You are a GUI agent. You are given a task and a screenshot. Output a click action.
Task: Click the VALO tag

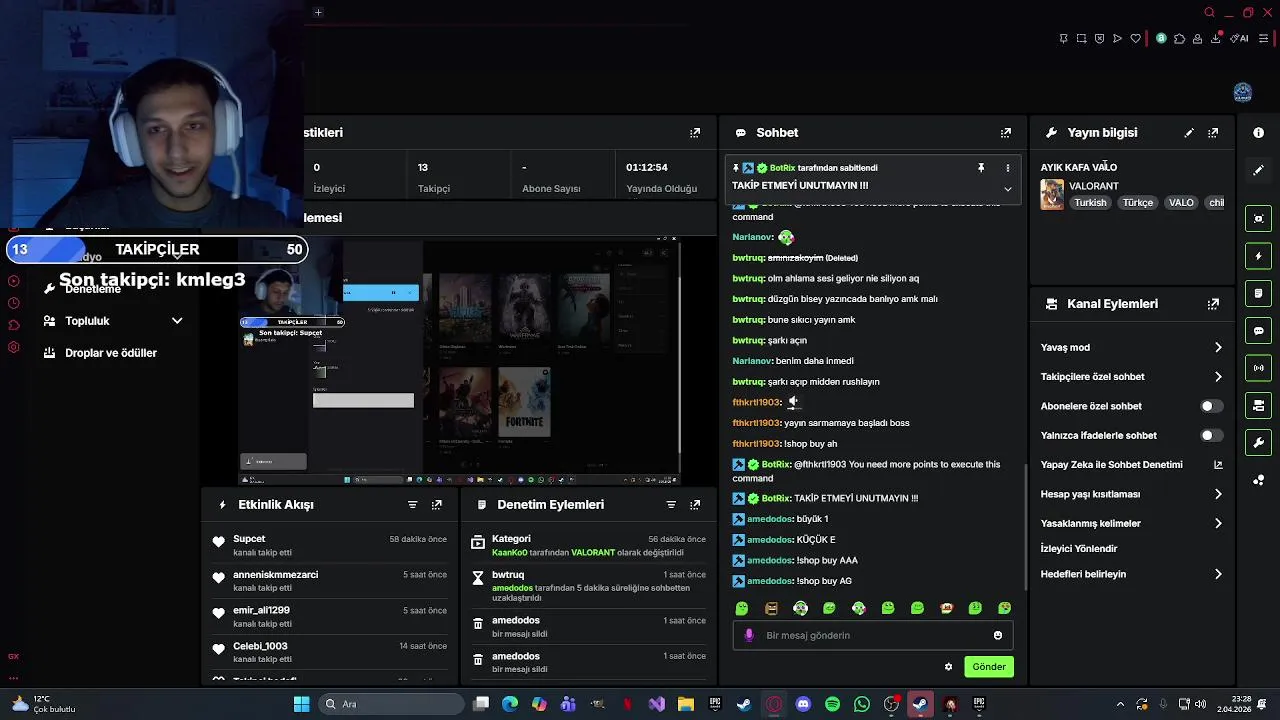(1181, 203)
